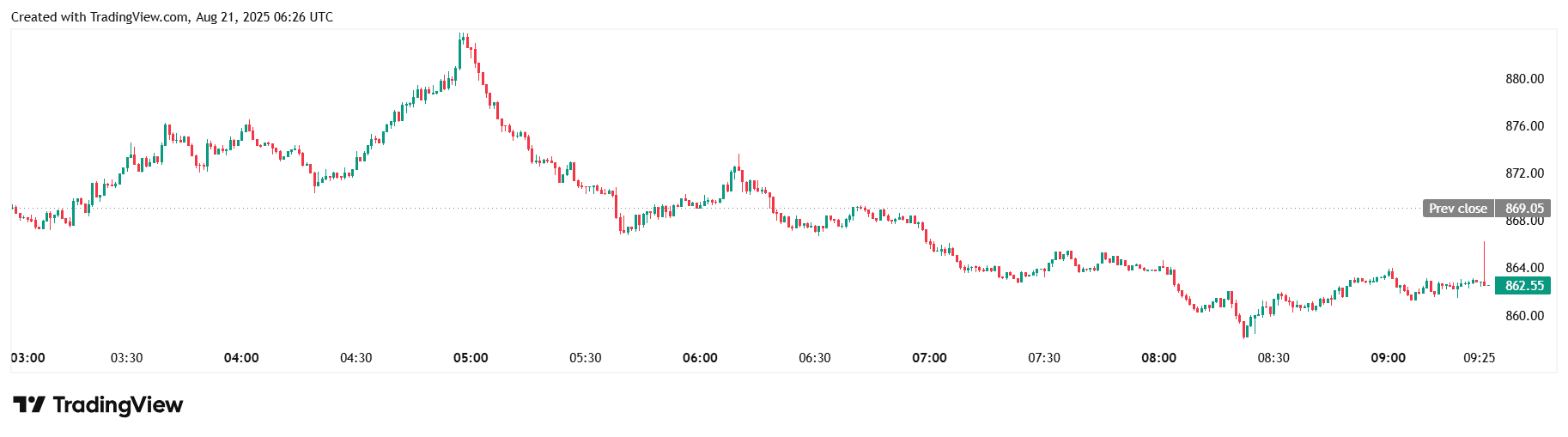Viewport: 1568px width, 437px height.
Task: Click the 03:00 time axis label
Action: coord(28,358)
